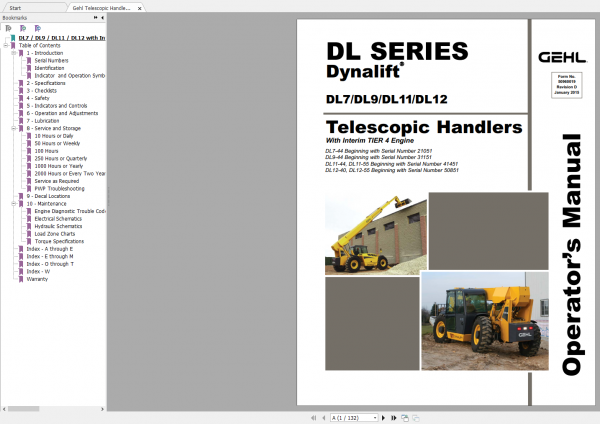Close the Gehl Telescopic Handle tab
The height and width of the screenshot is (424, 600).
point(140,8)
